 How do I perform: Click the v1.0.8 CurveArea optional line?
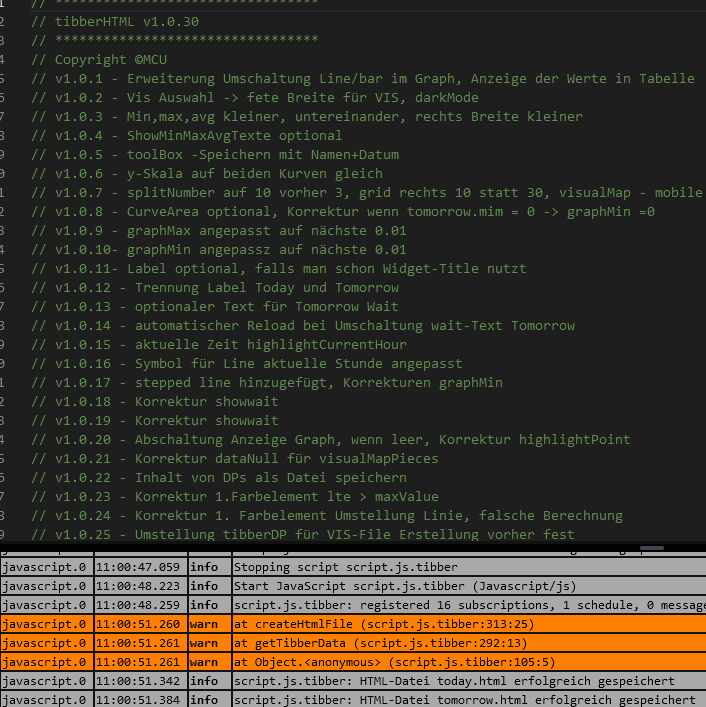click(x=343, y=211)
